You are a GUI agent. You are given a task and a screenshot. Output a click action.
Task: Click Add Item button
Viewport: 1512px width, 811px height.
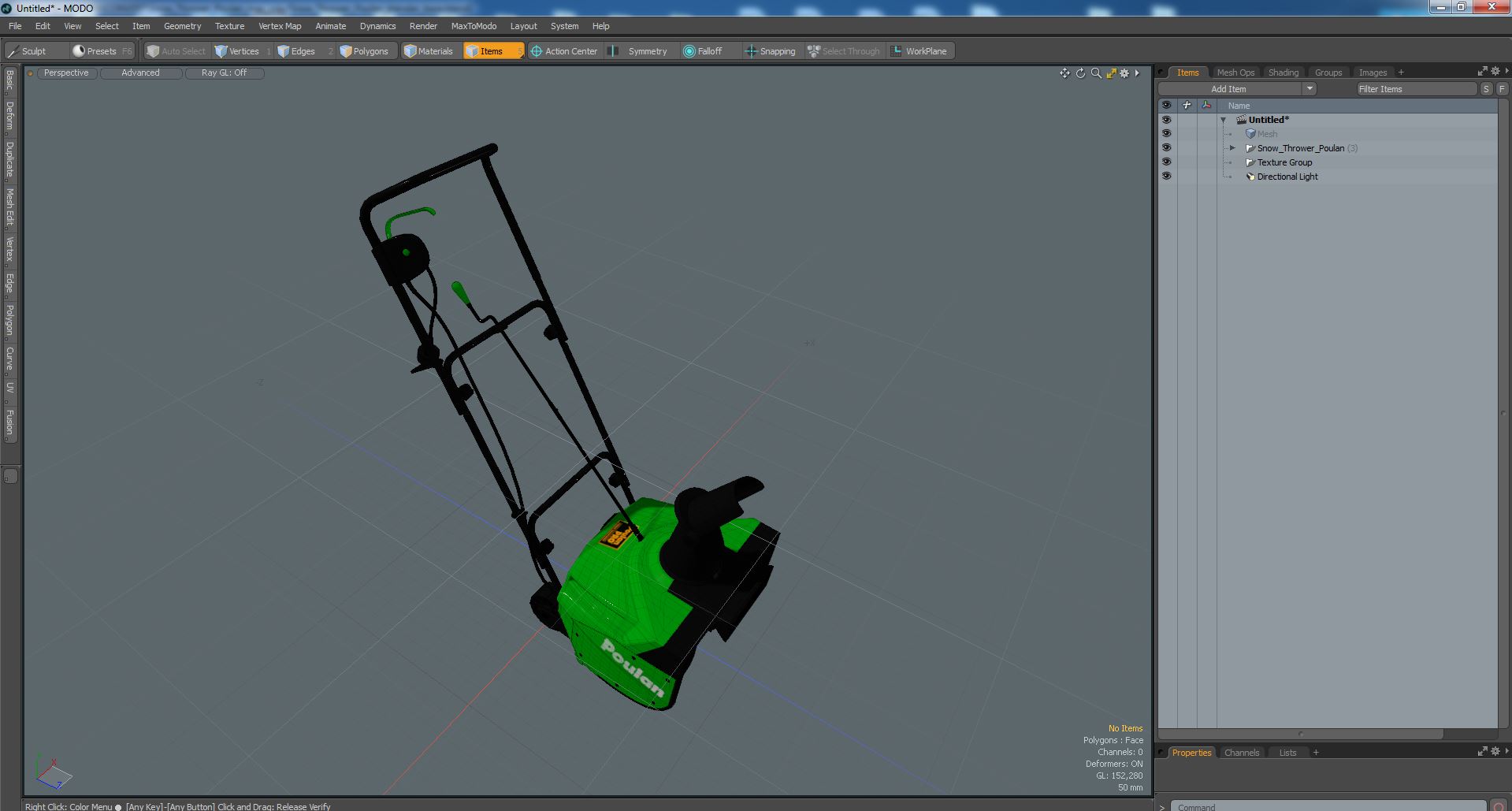[x=1229, y=89]
